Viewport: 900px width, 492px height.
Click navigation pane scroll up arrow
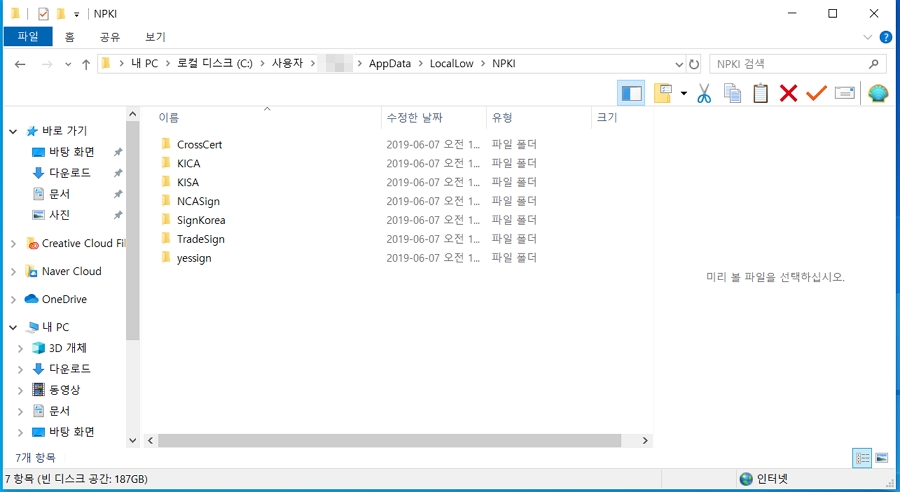[133, 114]
